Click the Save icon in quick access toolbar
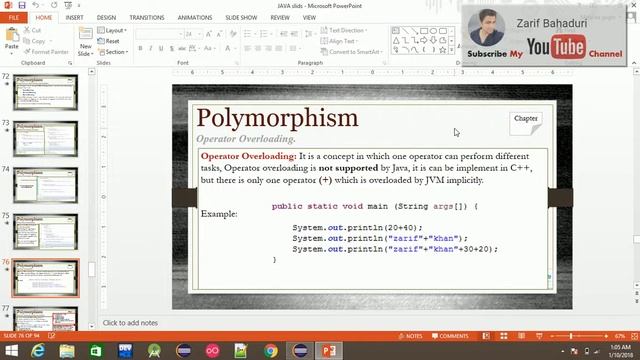The width and height of the screenshot is (640, 360). tap(22, 5)
